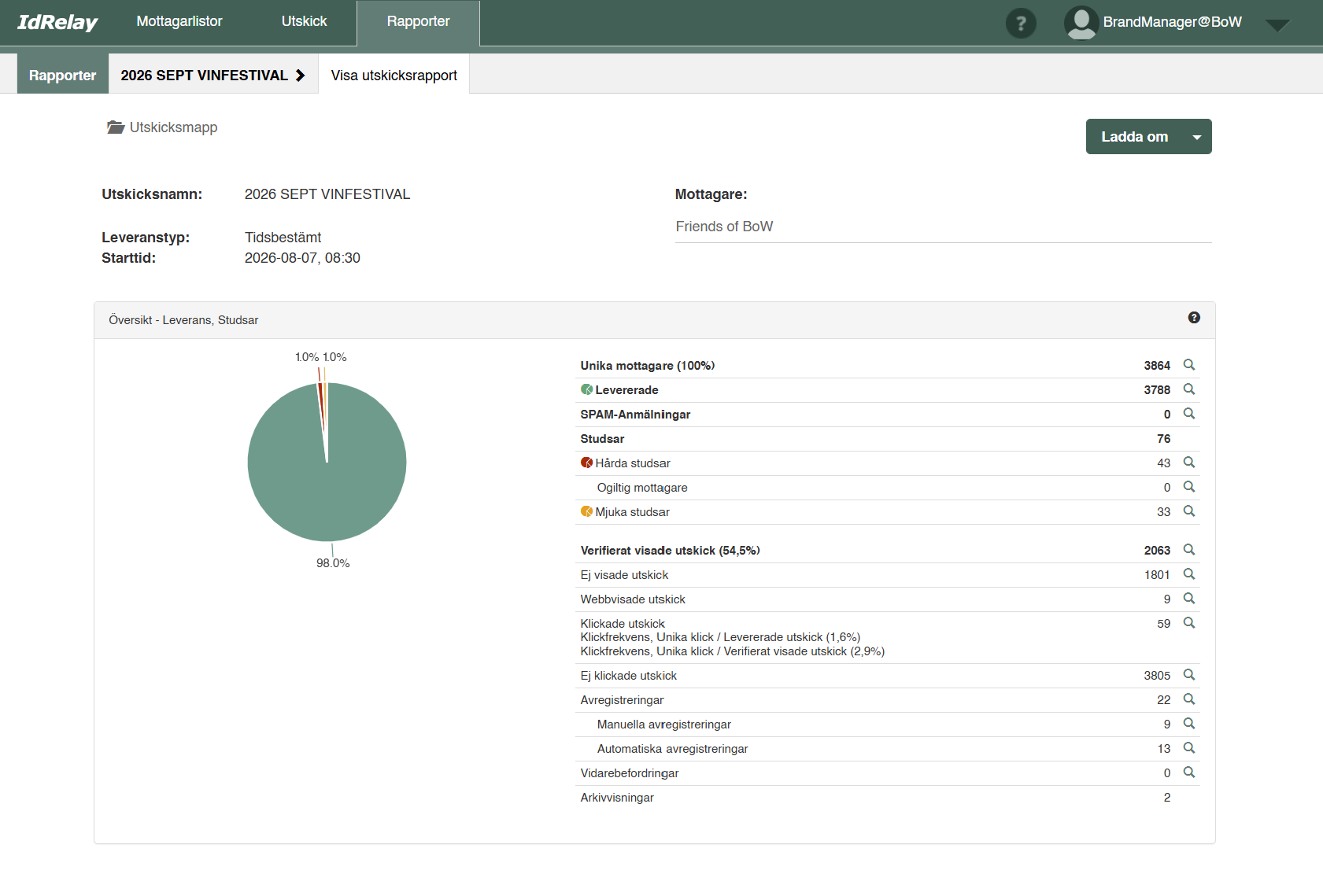Open 2026 SEPT VINFESTIVAL breadcrumb
Image resolution: width=1323 pixels, height=896 pixels.
coord(205,75)
